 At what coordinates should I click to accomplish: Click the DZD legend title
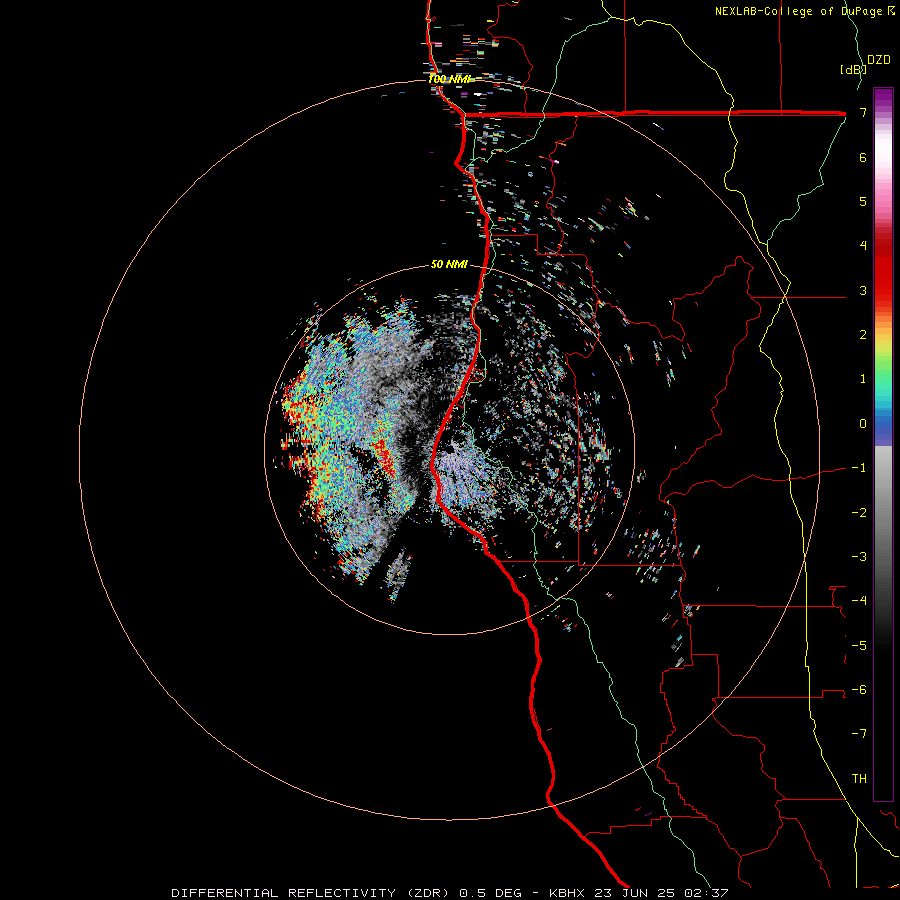point(879,60)
